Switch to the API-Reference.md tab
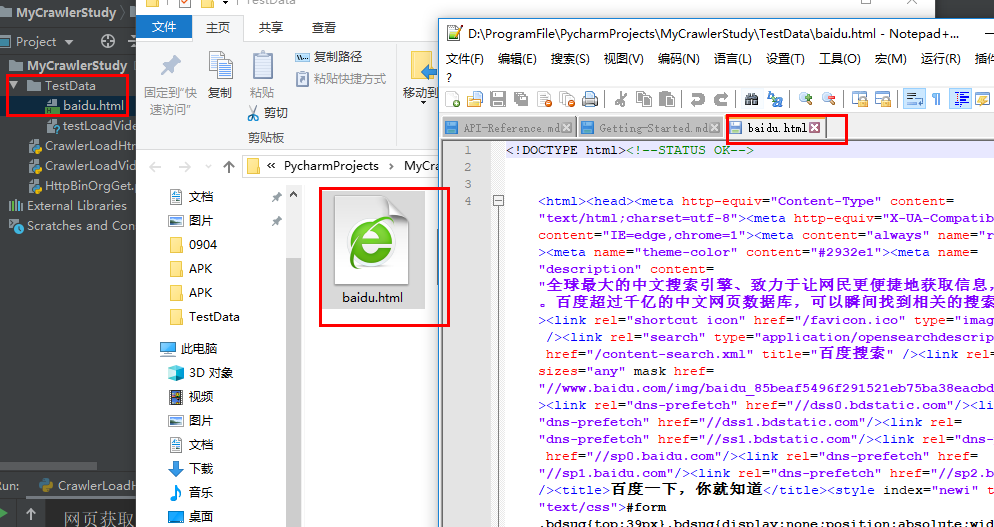Image resolution: width=994 pixels, height=527 pixels. pos(508,127)
